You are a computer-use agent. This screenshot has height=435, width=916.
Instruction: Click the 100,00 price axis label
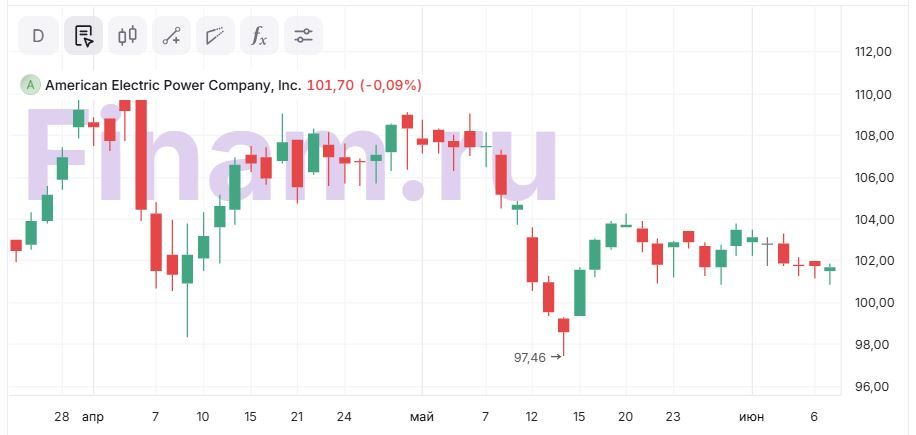click(x=874, y=302)
